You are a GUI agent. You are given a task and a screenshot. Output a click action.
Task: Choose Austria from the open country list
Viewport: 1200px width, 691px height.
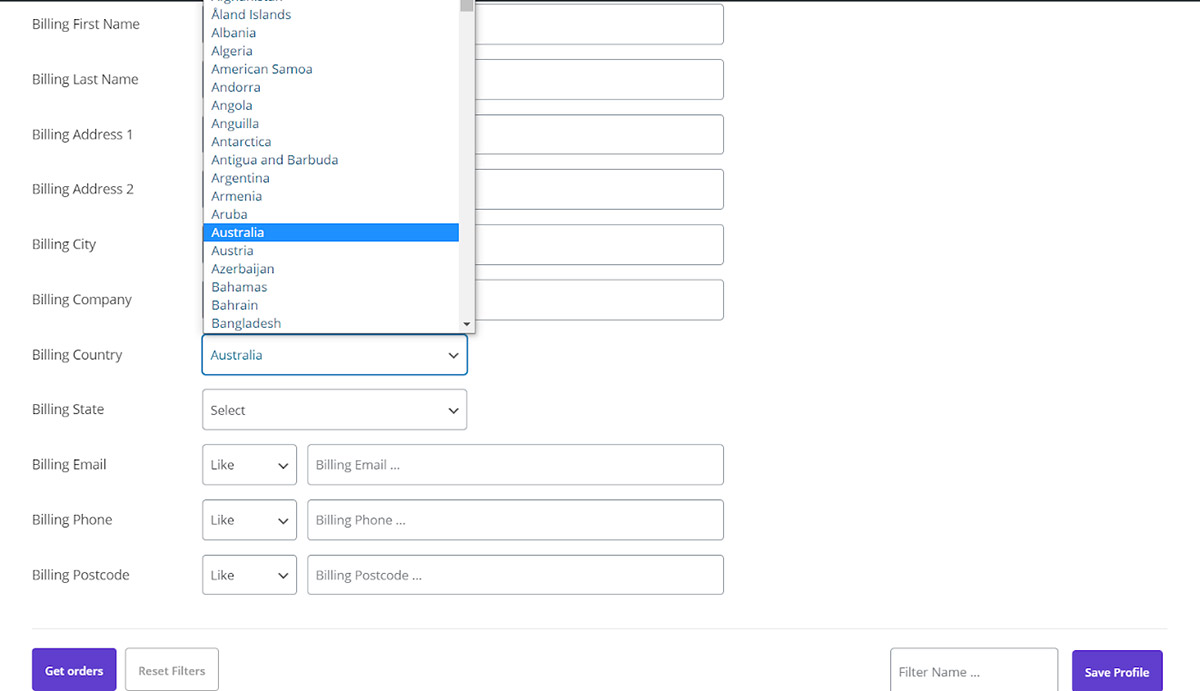pyautogui.click(x=232, y=250)
